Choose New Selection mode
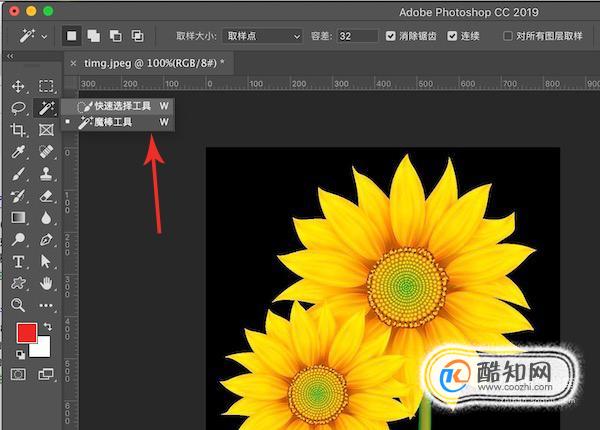This screenshot has width=600, height=430. (x=72, y=36)
